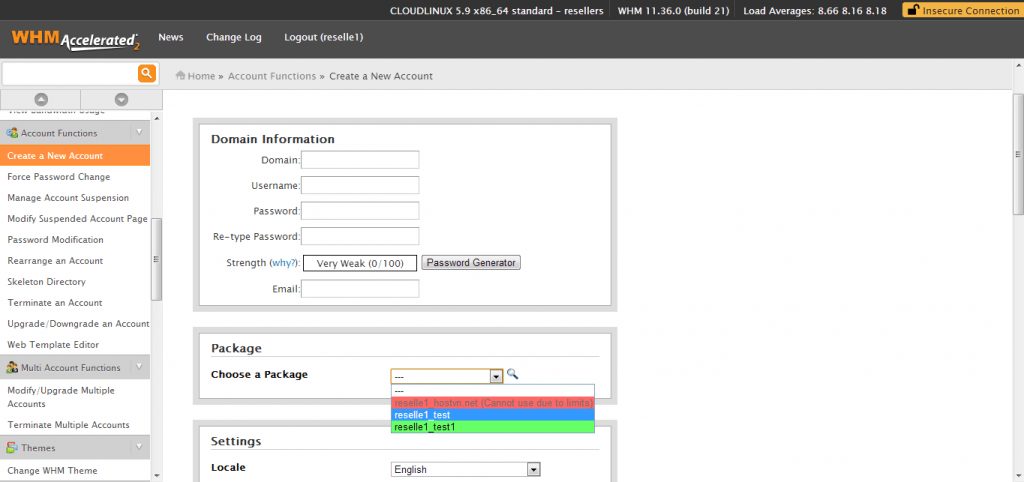
Task: Click the Domain input field
Action: coord(360,160)
